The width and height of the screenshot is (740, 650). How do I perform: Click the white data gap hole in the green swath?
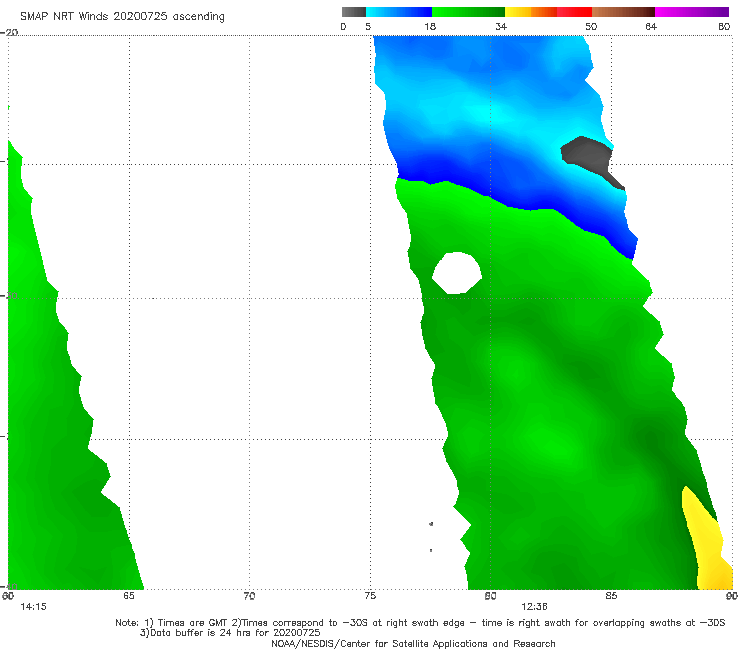(457, 273)
